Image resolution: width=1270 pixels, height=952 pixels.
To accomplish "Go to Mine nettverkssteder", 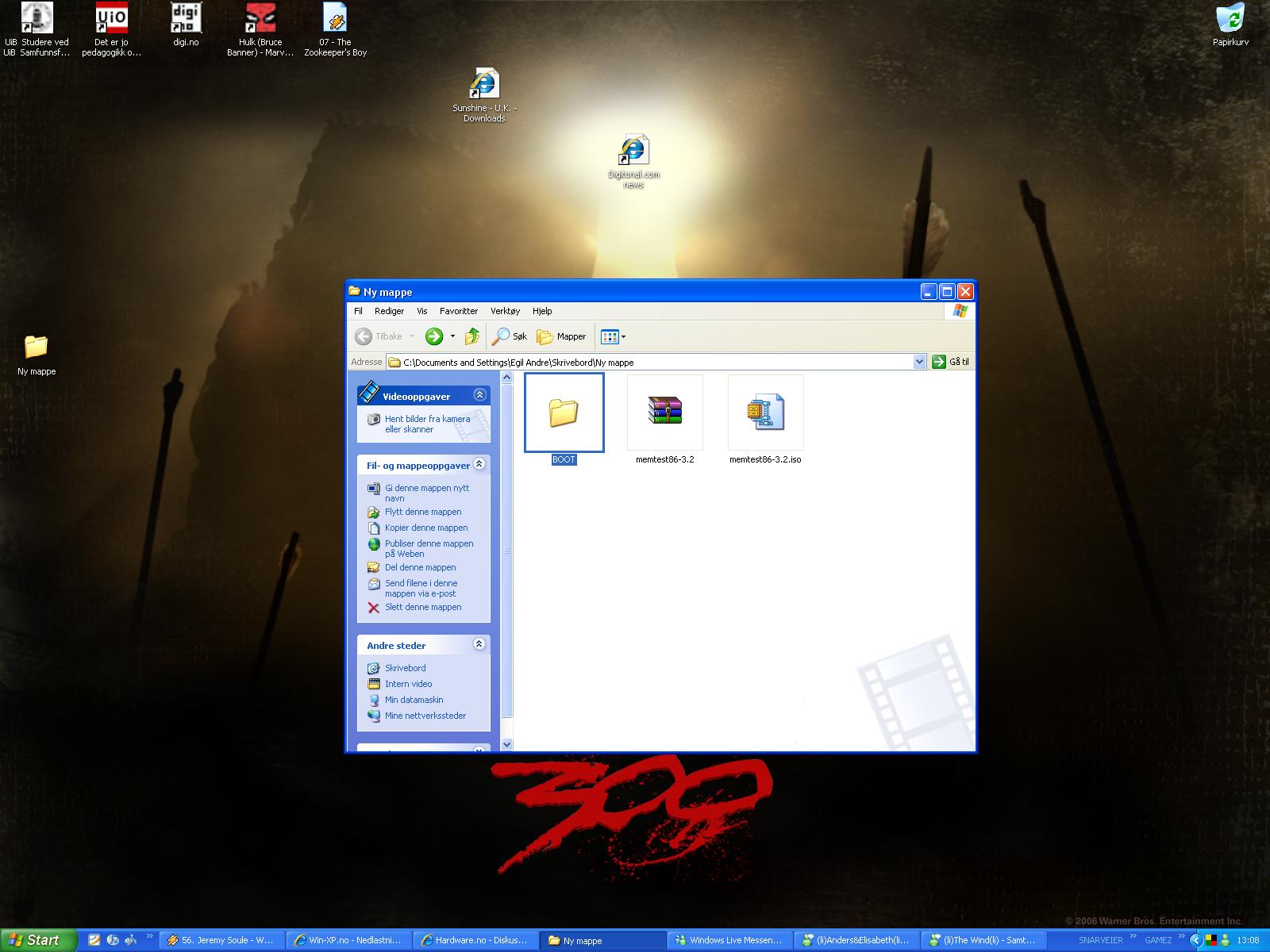I will pos(425,716).
